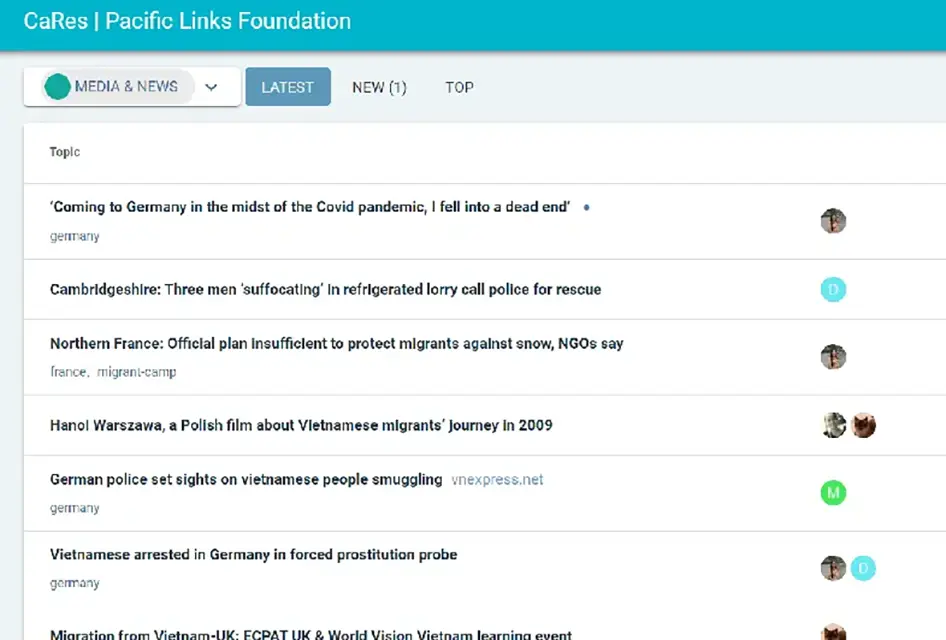Click the poster avatar on the Northern France row
This screenshot has width=946, height=640.
[833, 357]
